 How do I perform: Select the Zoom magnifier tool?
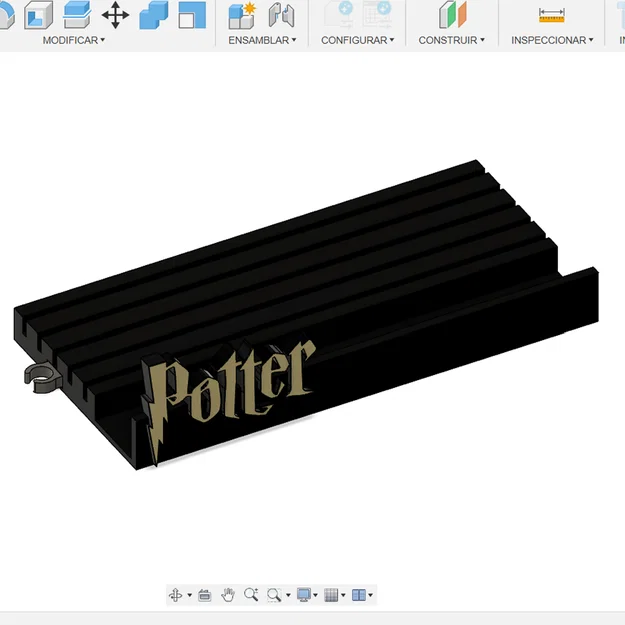(251, 595)
